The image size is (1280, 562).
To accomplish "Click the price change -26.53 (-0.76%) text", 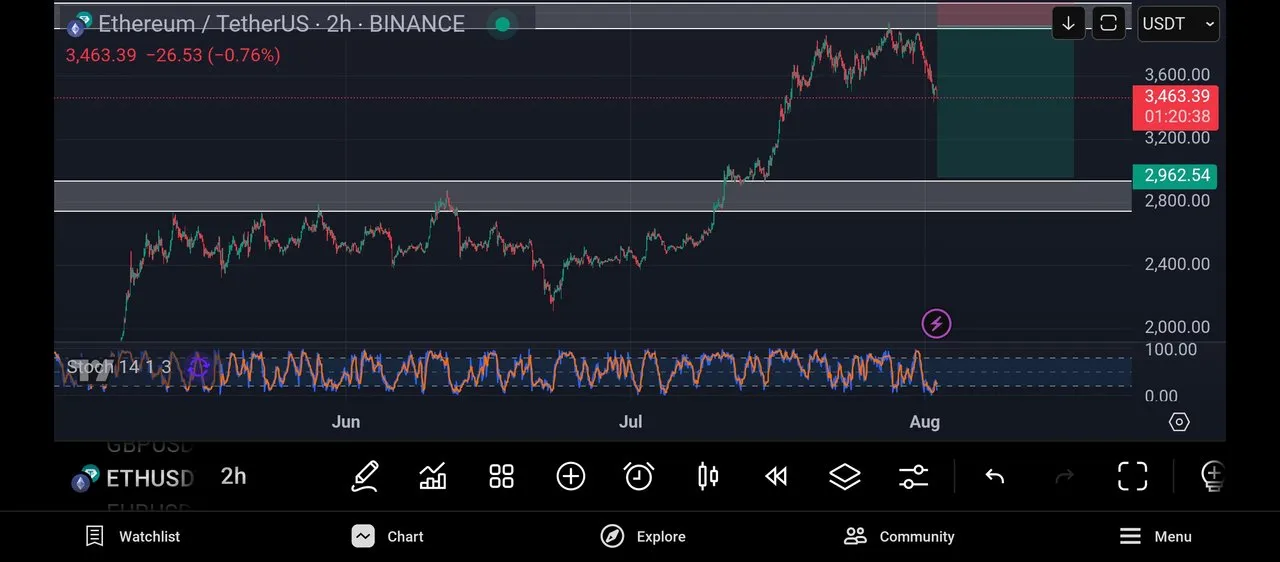I will click(213, 55).
